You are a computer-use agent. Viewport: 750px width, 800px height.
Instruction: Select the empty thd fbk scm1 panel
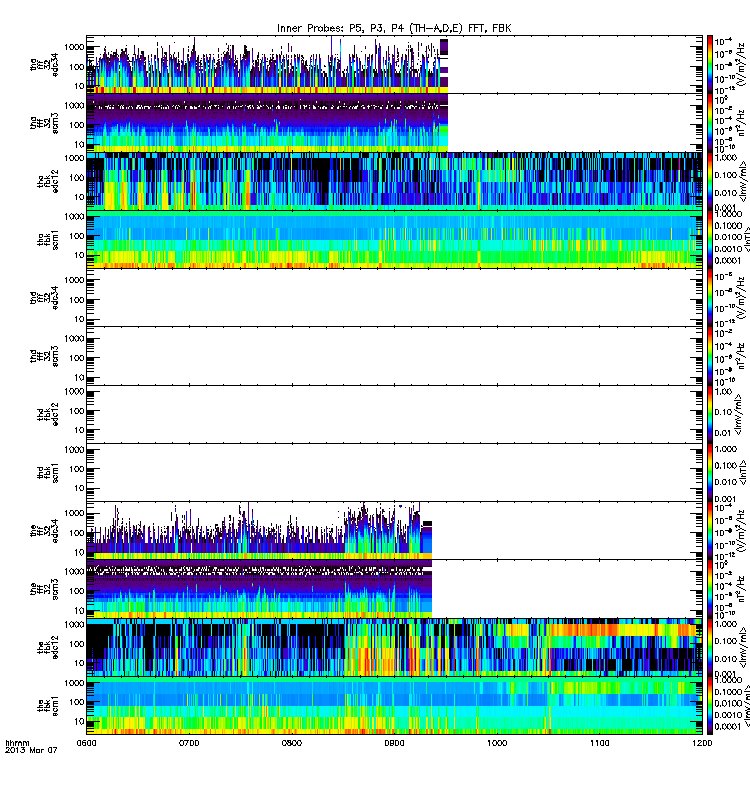(394, 472)
